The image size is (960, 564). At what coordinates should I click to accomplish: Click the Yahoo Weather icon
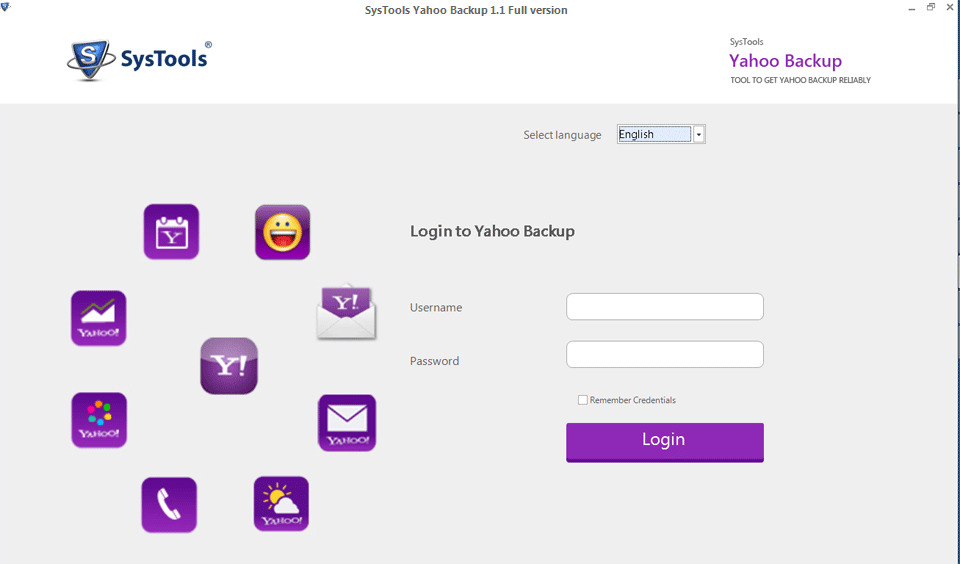click(x=281, y=503)
